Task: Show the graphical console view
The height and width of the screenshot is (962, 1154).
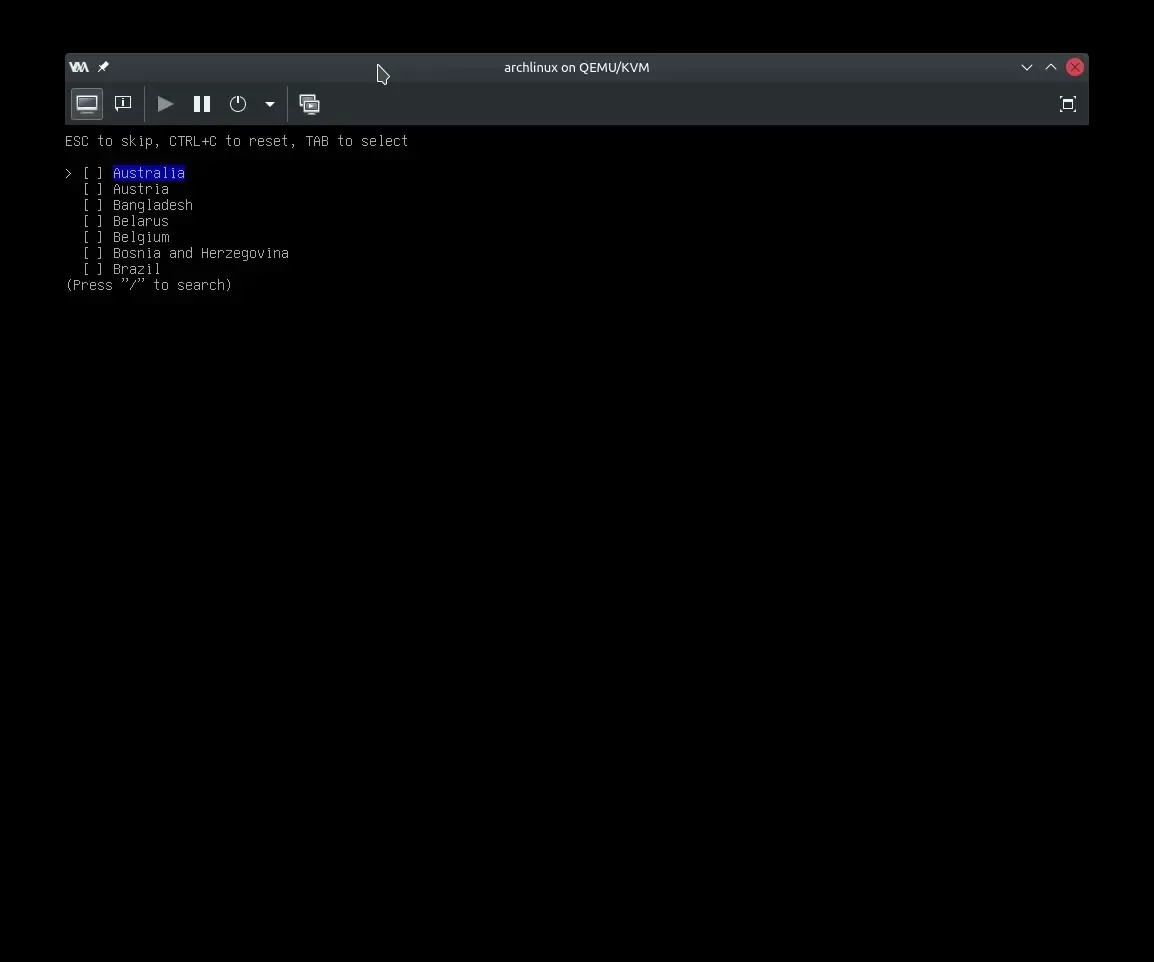Action: [87, 104]
